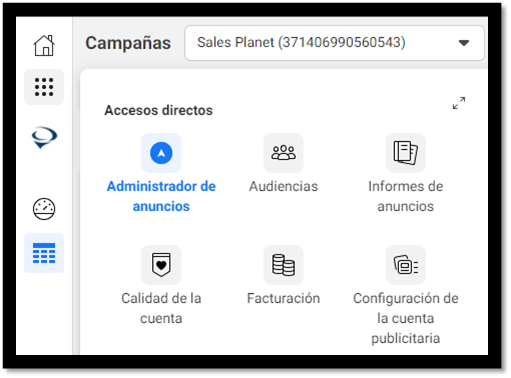Click the Campañas page title
511x378 pixels.
pos(128,43)
